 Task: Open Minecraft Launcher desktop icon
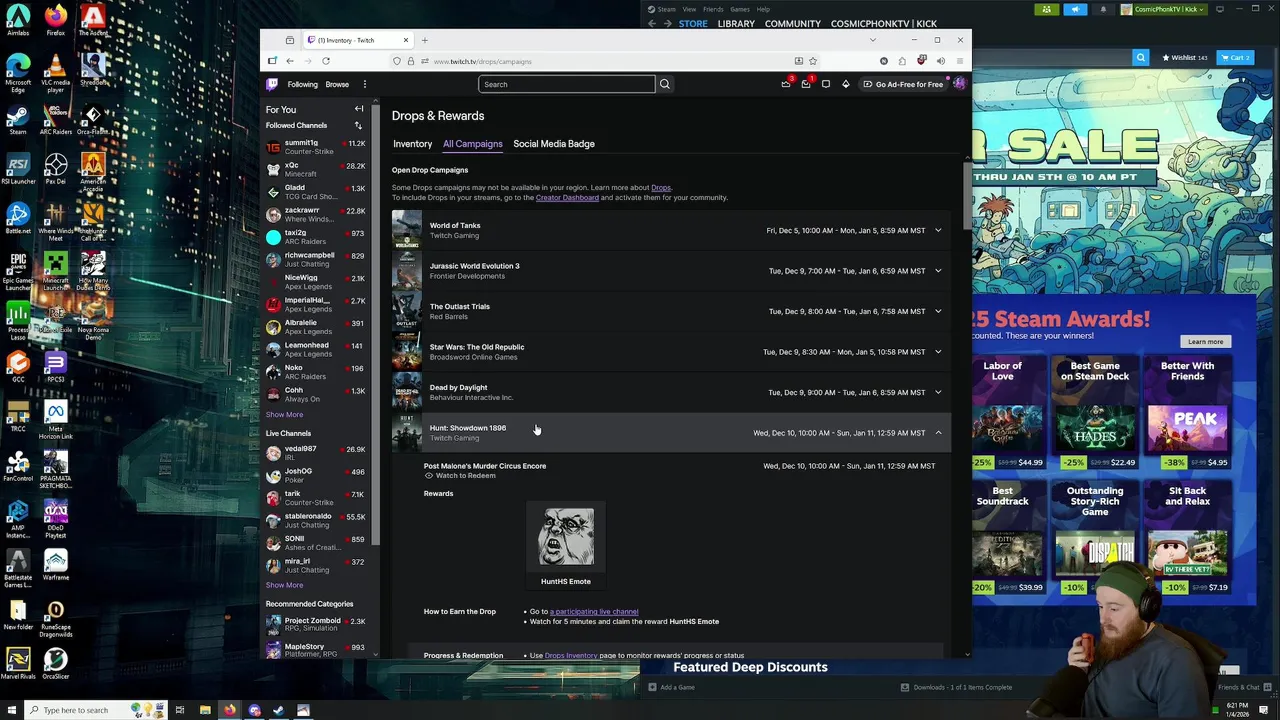tap(56, 270)
